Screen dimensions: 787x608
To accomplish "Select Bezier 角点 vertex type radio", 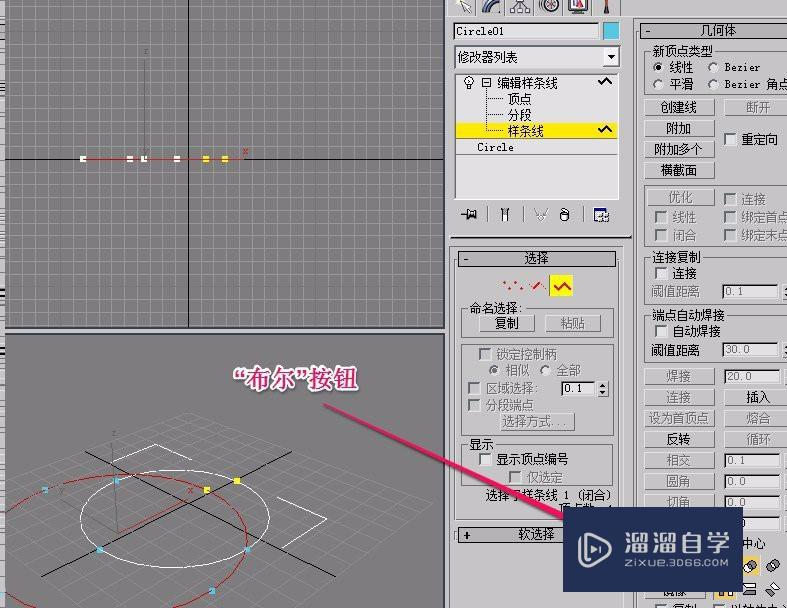I will pyautogui.click(x=713, y=84).
